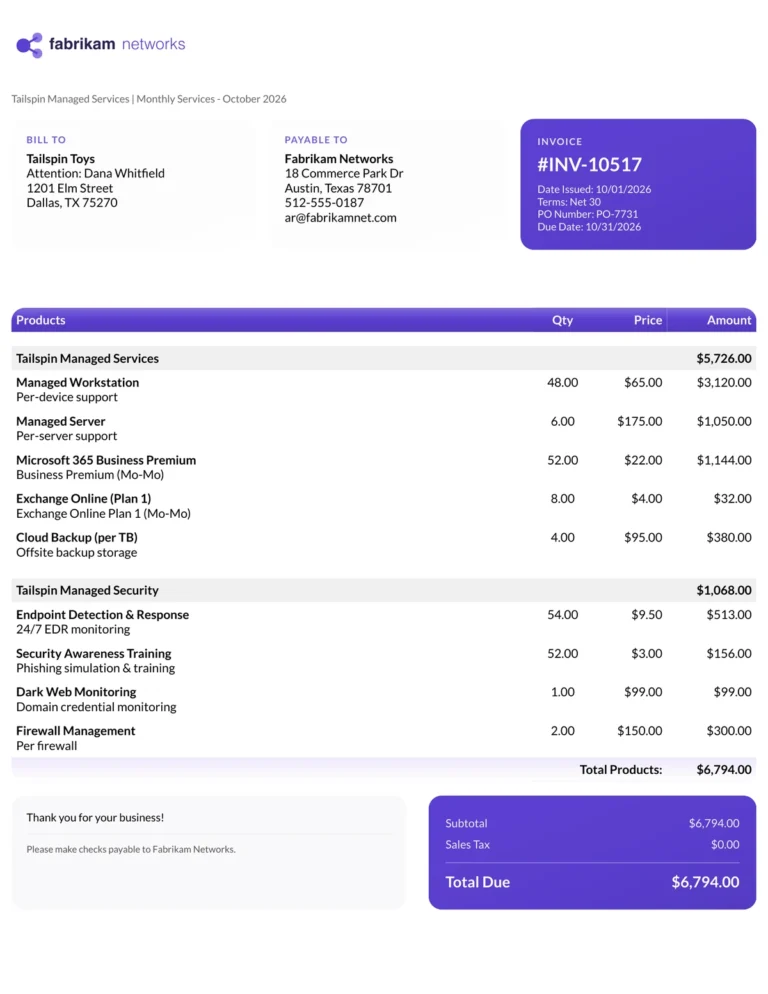The image size is (768, 994).
Task: Open the ar@fabrikamnet.com email address
Action: (x=341, y=217)
